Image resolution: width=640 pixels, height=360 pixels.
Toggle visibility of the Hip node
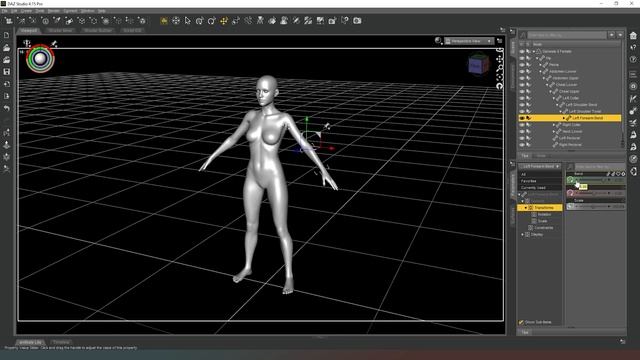point(522,58)
